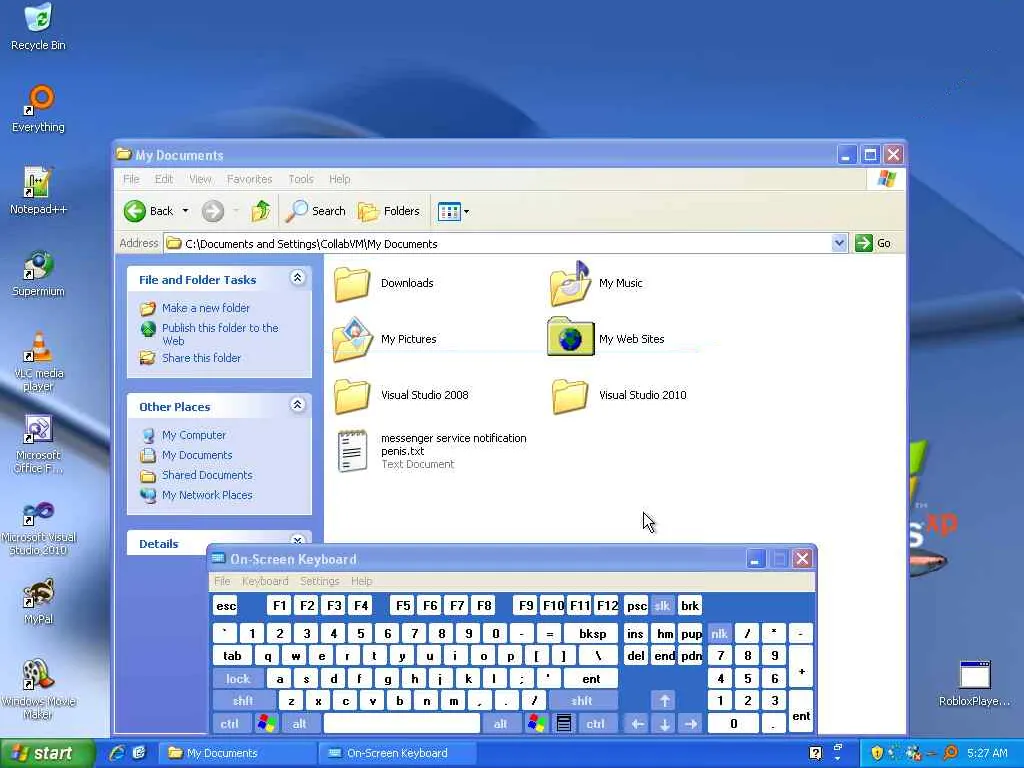Open Search pane in My Documents

pyautogui.click(x=315, y=211)
